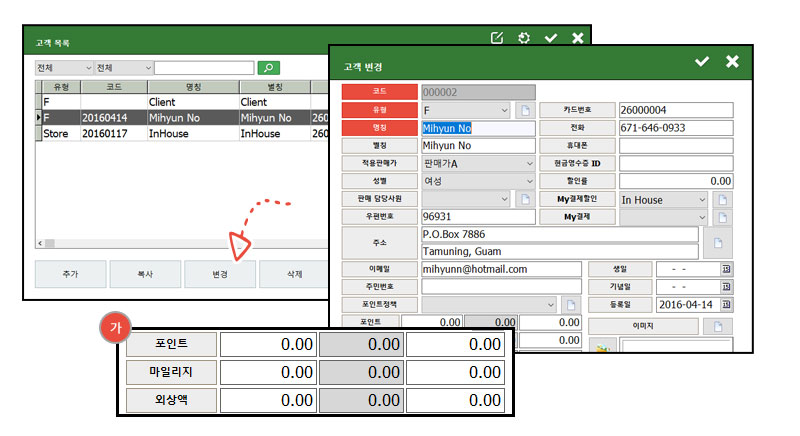Click the Store type cell

coord(61,134)
